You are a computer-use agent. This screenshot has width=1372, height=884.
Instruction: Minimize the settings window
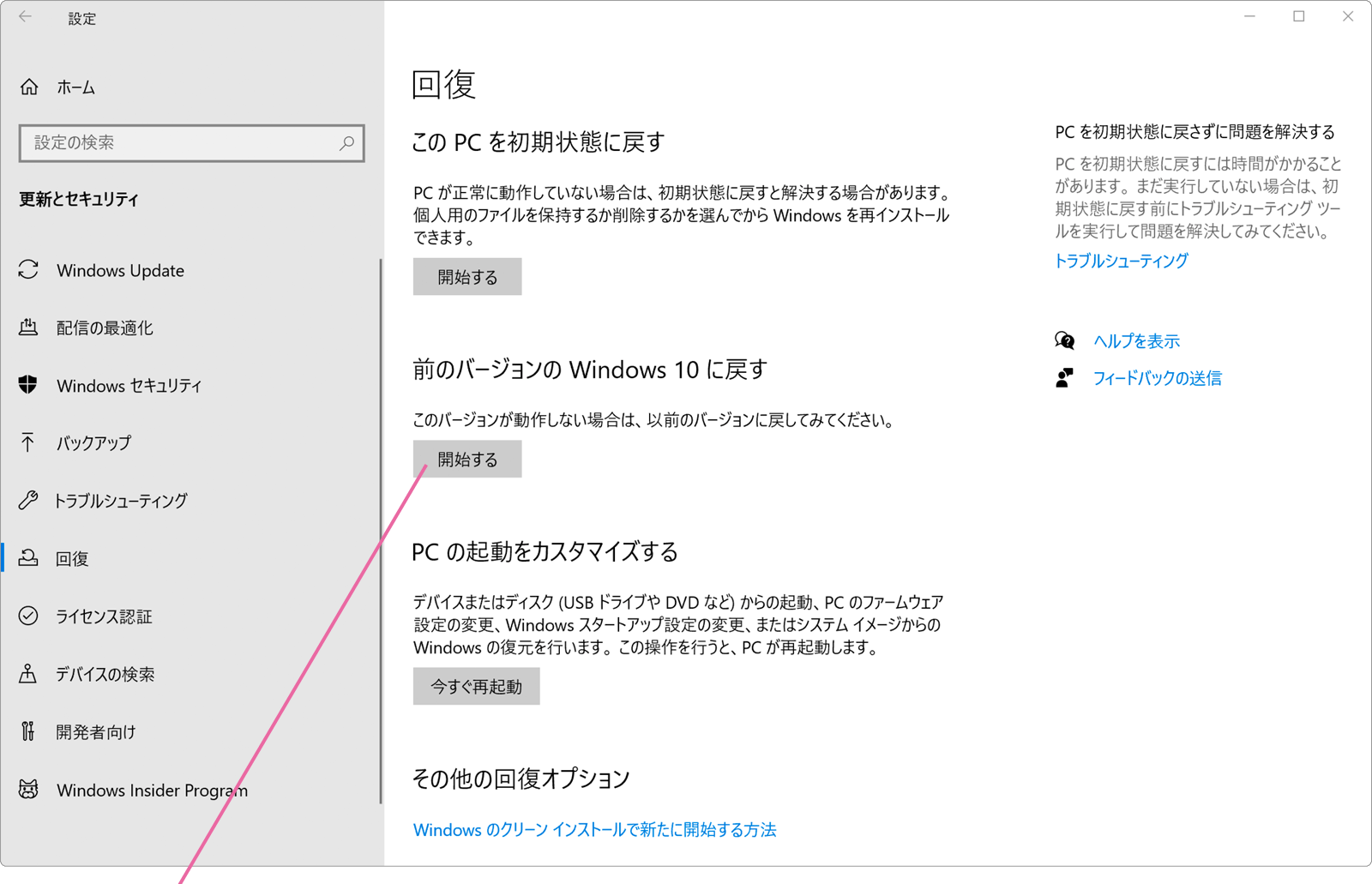click(1250, 16)
